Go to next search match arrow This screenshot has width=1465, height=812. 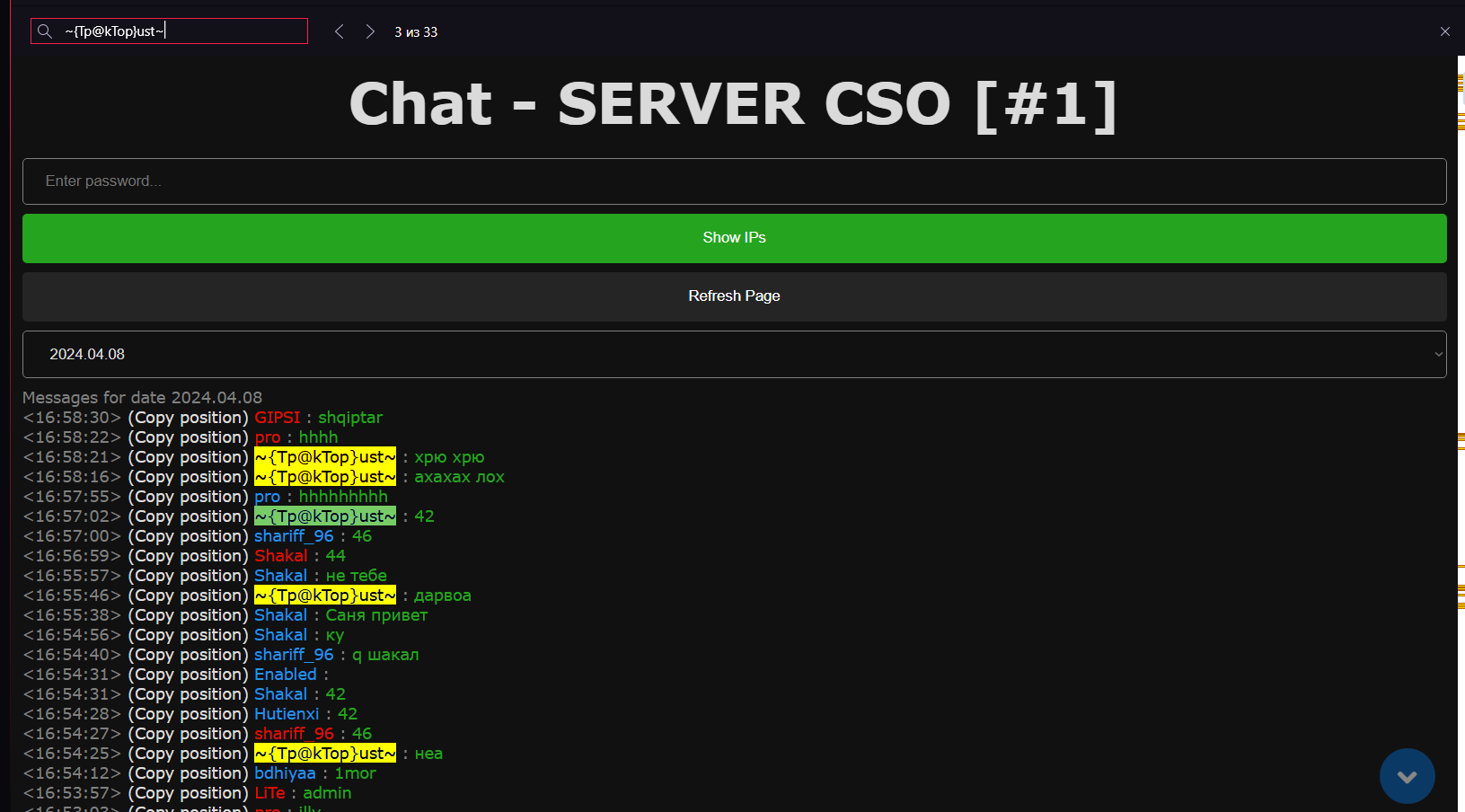(x=370, y=31)
